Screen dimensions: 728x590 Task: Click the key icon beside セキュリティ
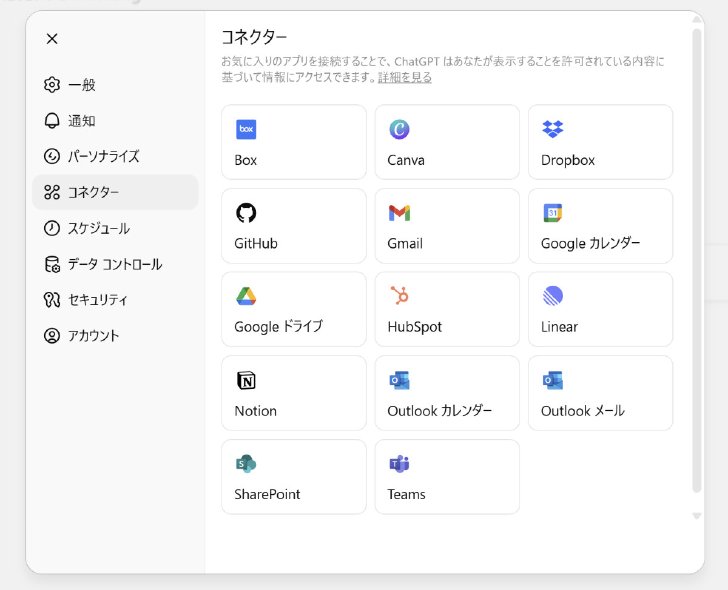point(52,300)
